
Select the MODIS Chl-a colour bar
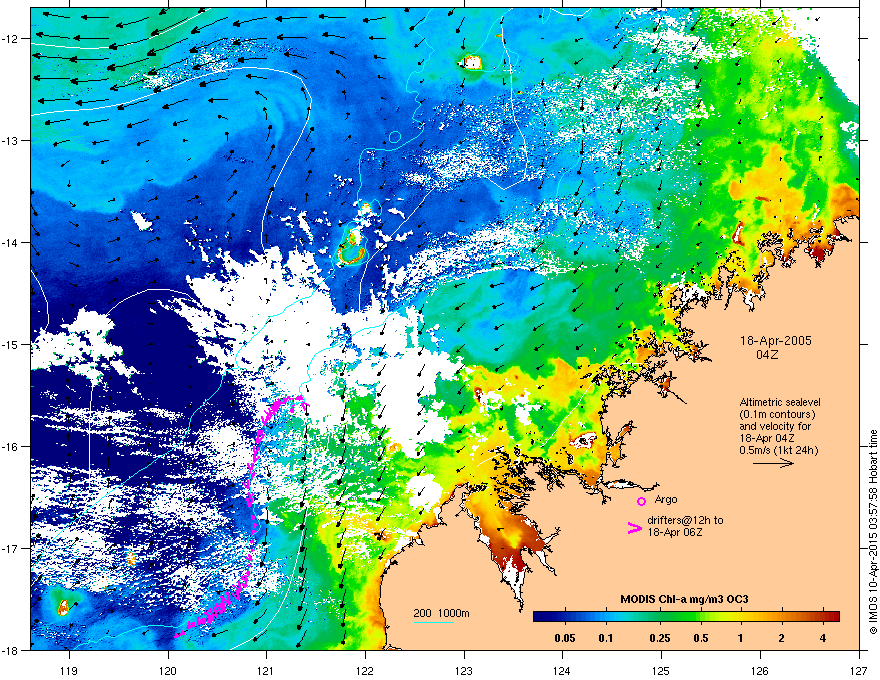tap(686, 616)
